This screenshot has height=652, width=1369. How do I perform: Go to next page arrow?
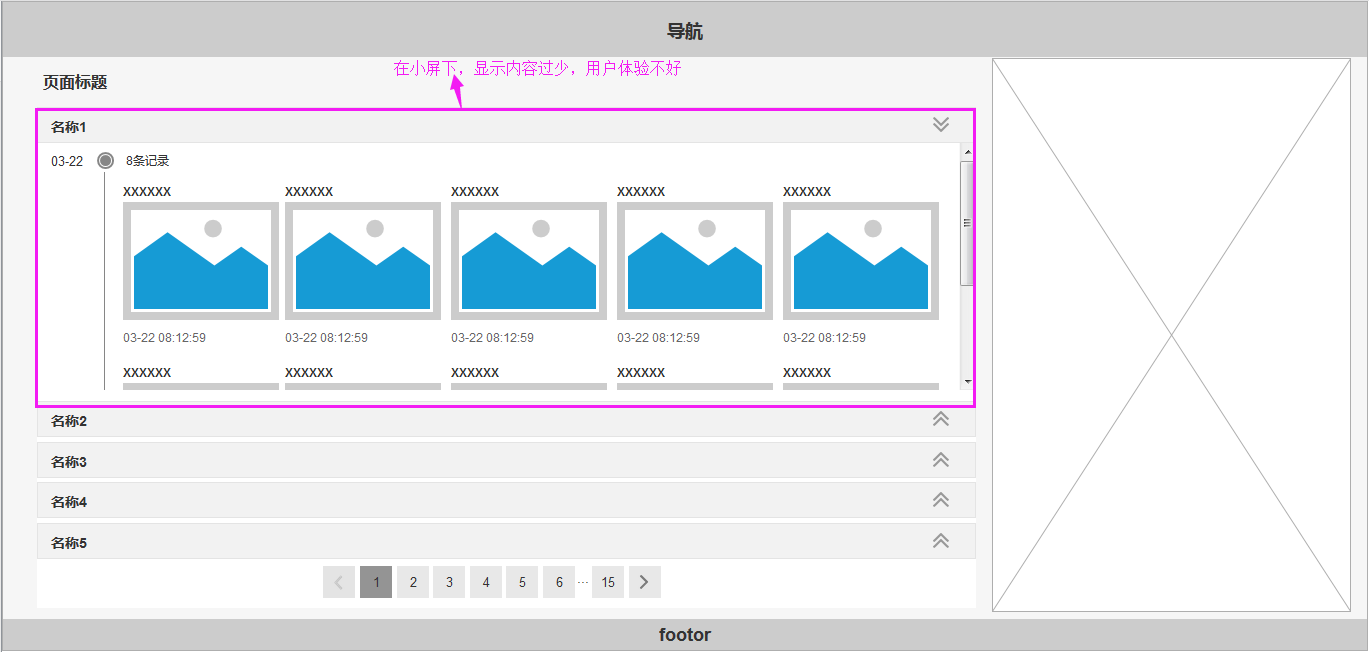(644, 582)
